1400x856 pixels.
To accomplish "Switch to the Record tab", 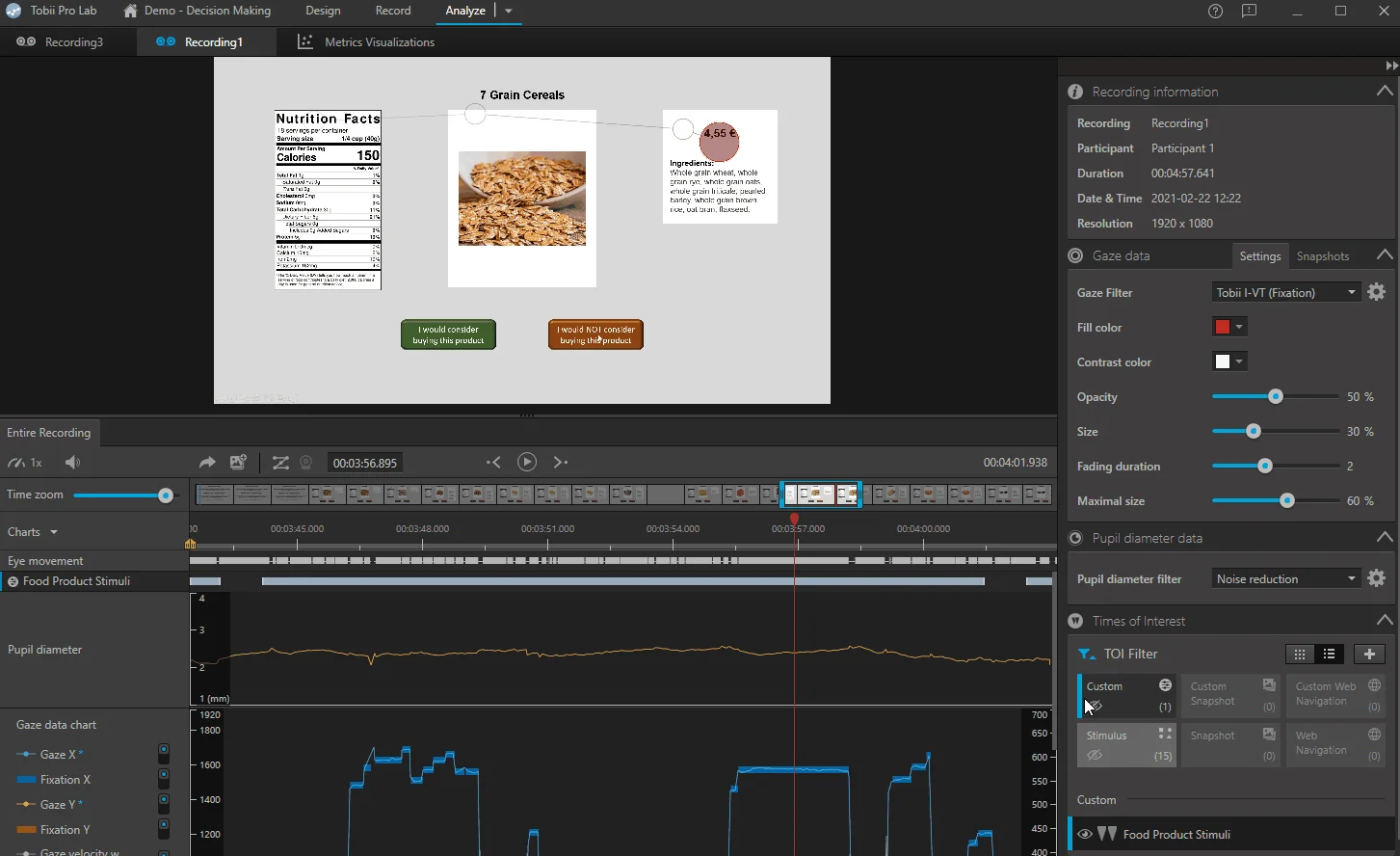I will click(393, 12).
